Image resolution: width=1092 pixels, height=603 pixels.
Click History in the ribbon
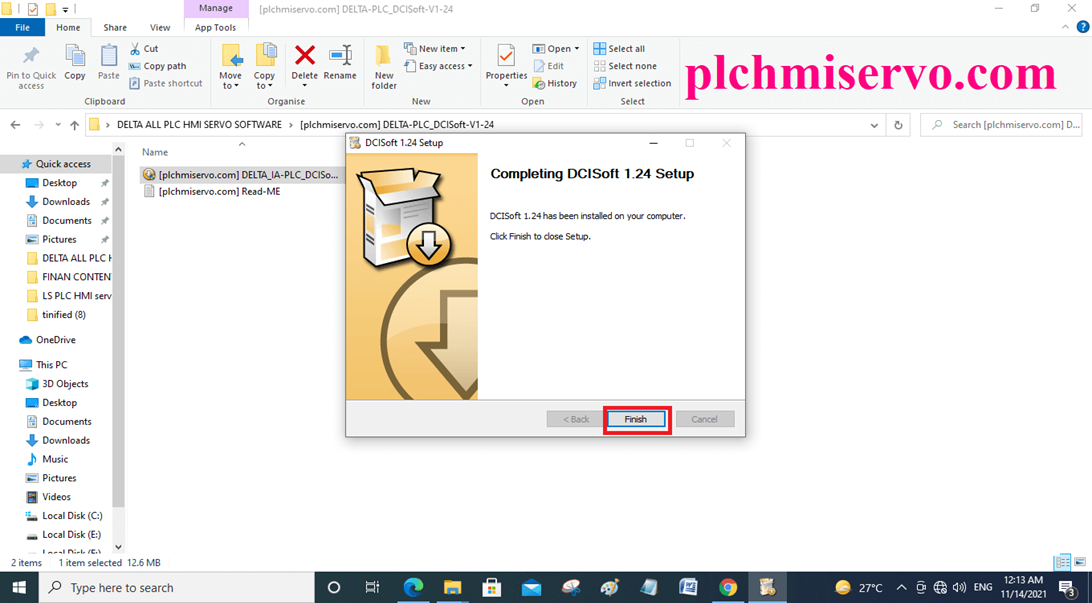pos(555,84)
